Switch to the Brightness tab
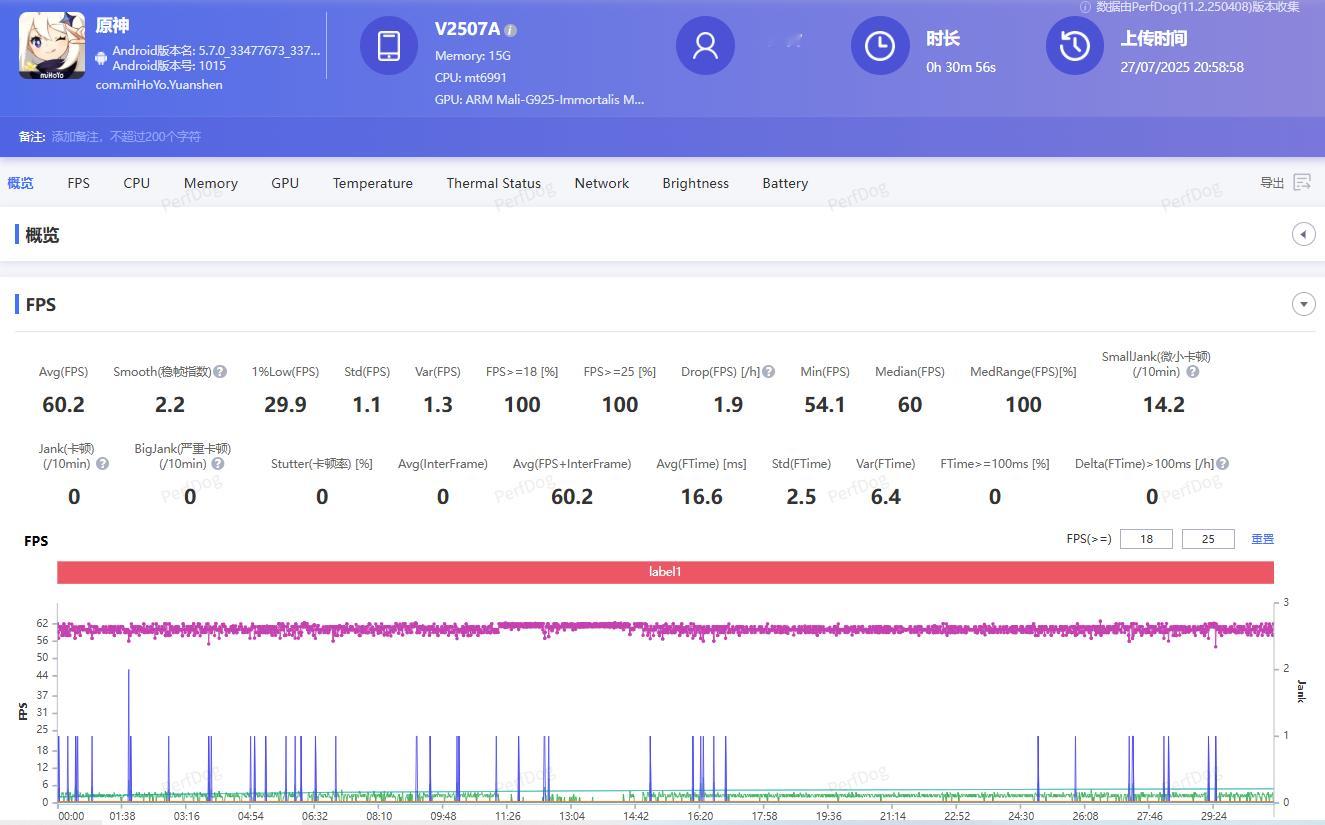 pyautogui.click(x=695, y=183)
